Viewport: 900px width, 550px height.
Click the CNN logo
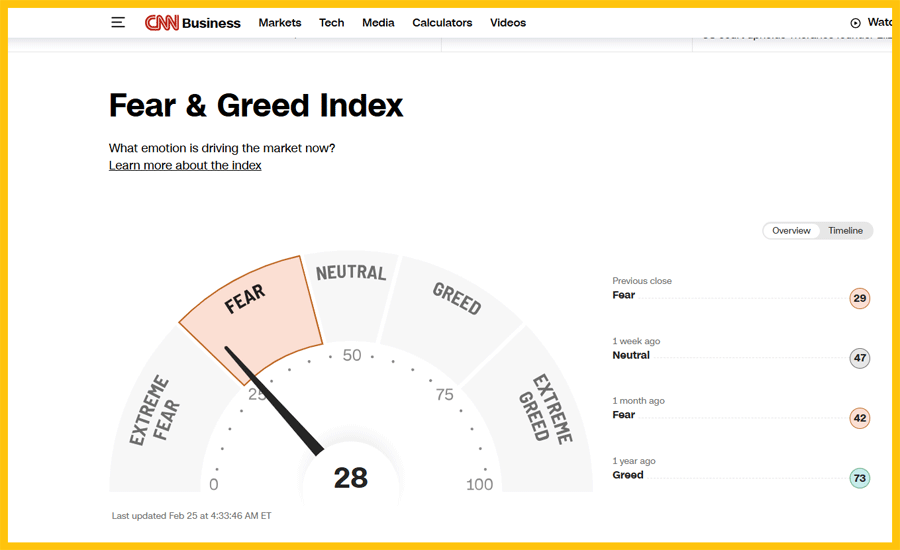pos(162,22)
